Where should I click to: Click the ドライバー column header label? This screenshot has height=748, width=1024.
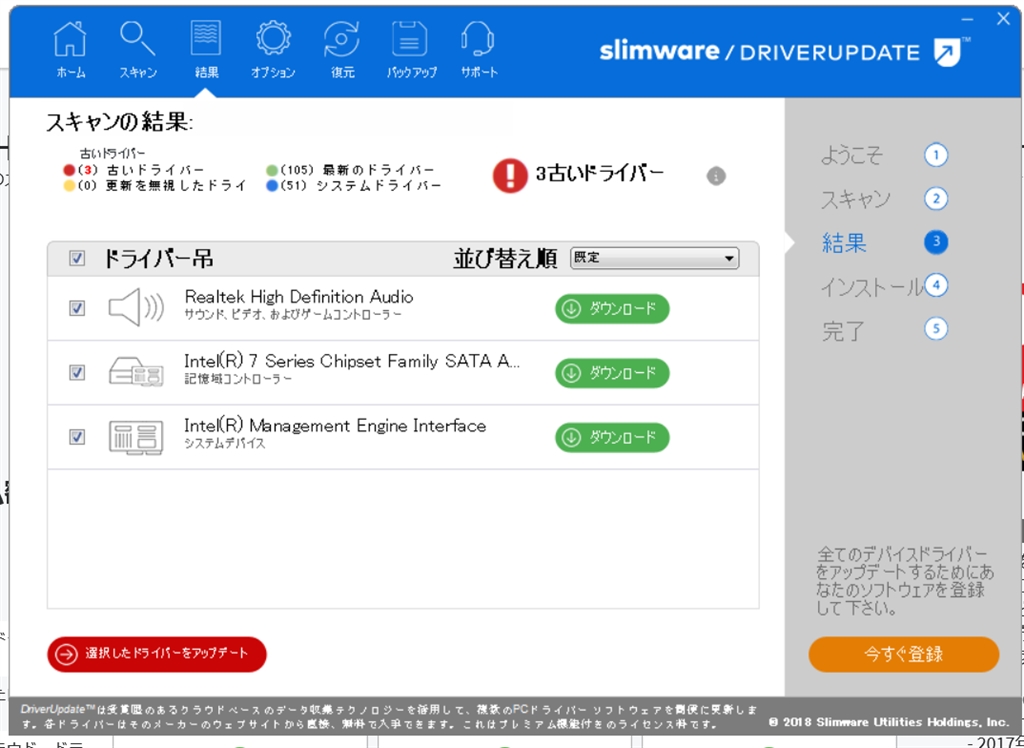pyautogui.click(x=157, y=259)
